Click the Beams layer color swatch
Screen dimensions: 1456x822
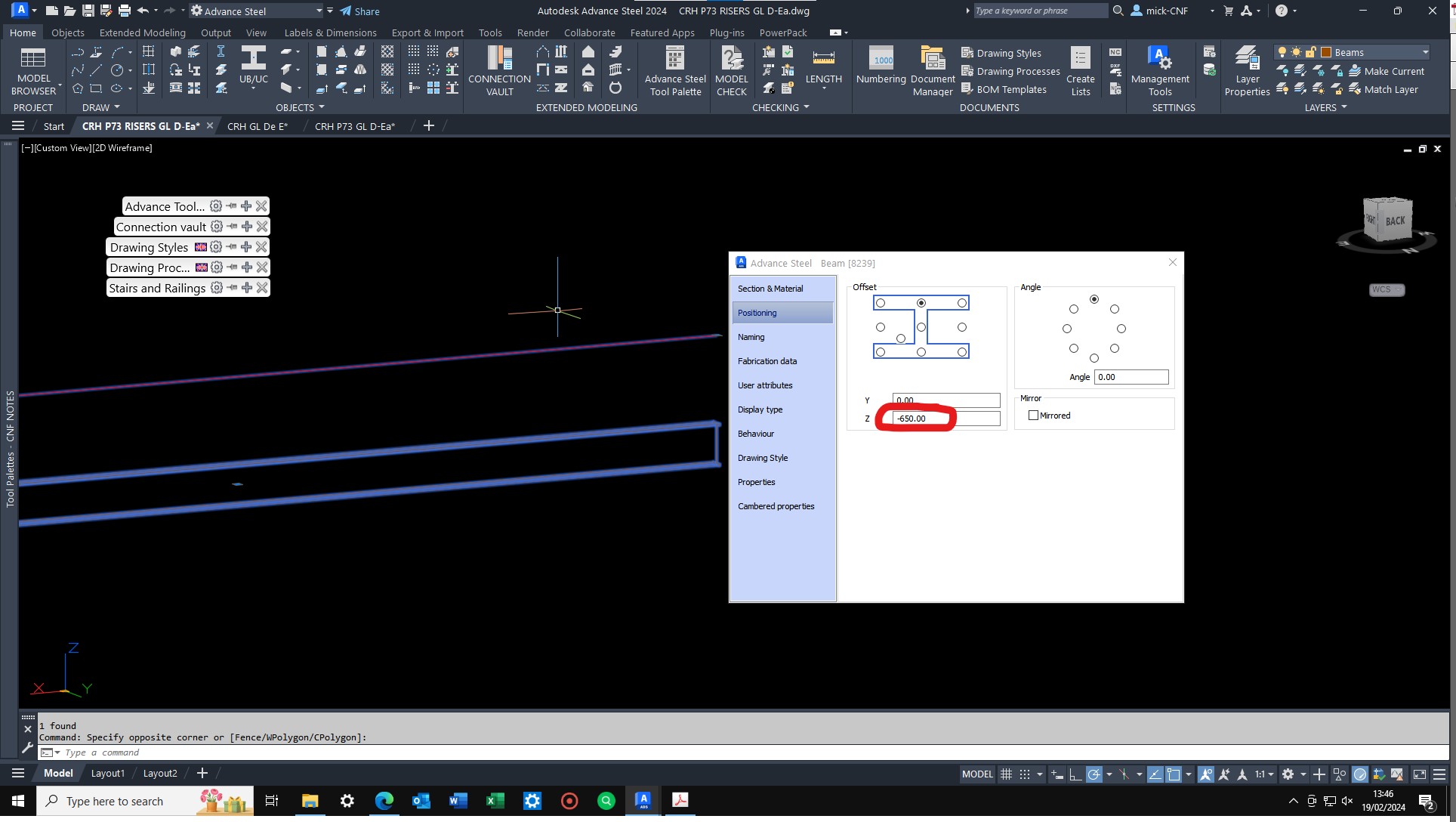click(1325, 51)
